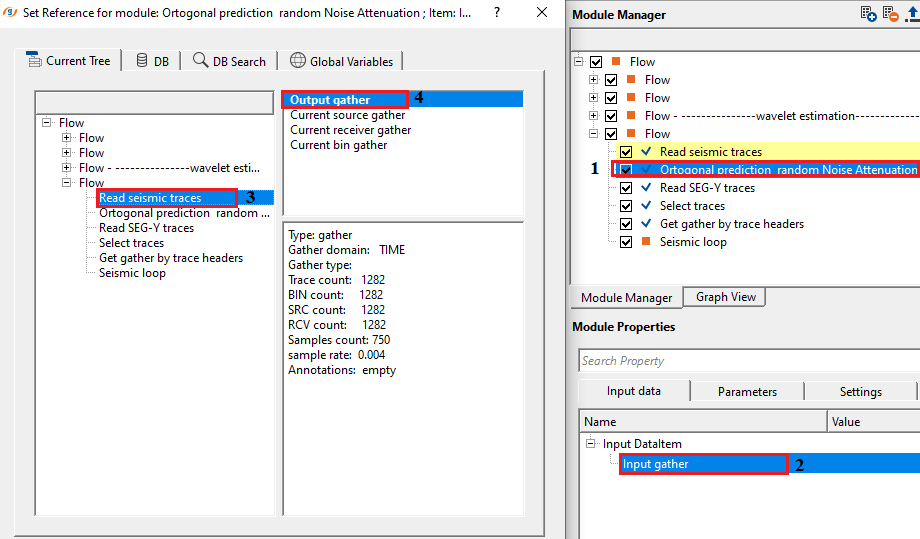
Task: Uncheck the Read seismic traces checkbox
Action: (627, 152)
